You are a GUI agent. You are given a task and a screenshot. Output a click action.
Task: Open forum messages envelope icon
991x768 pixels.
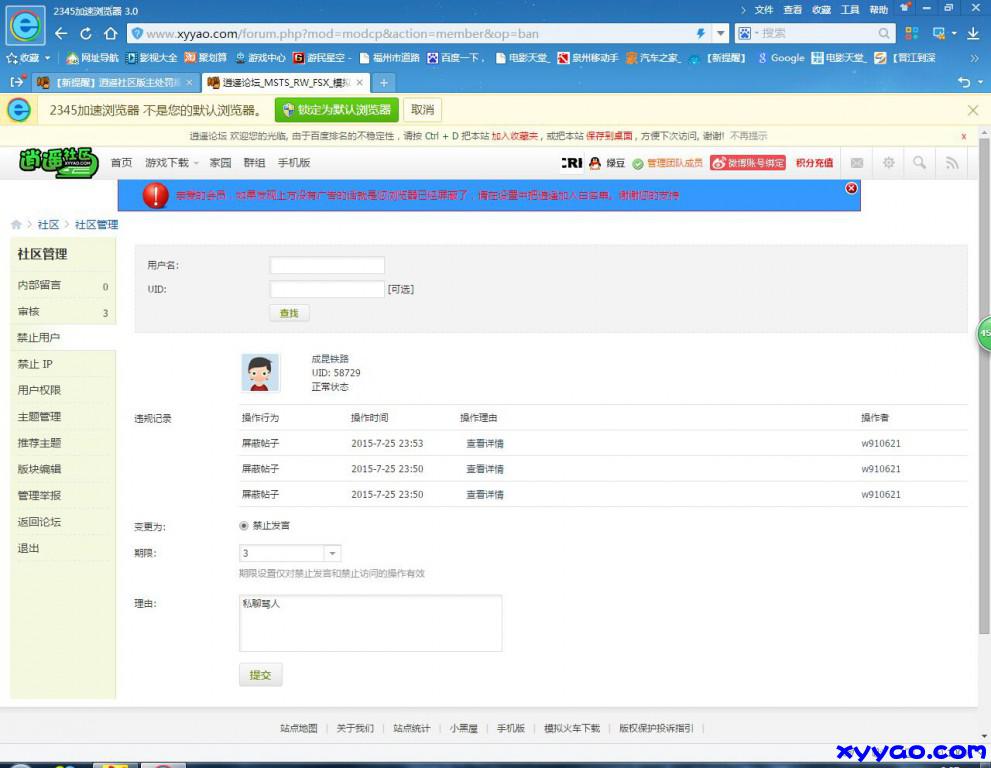(857, 163)
